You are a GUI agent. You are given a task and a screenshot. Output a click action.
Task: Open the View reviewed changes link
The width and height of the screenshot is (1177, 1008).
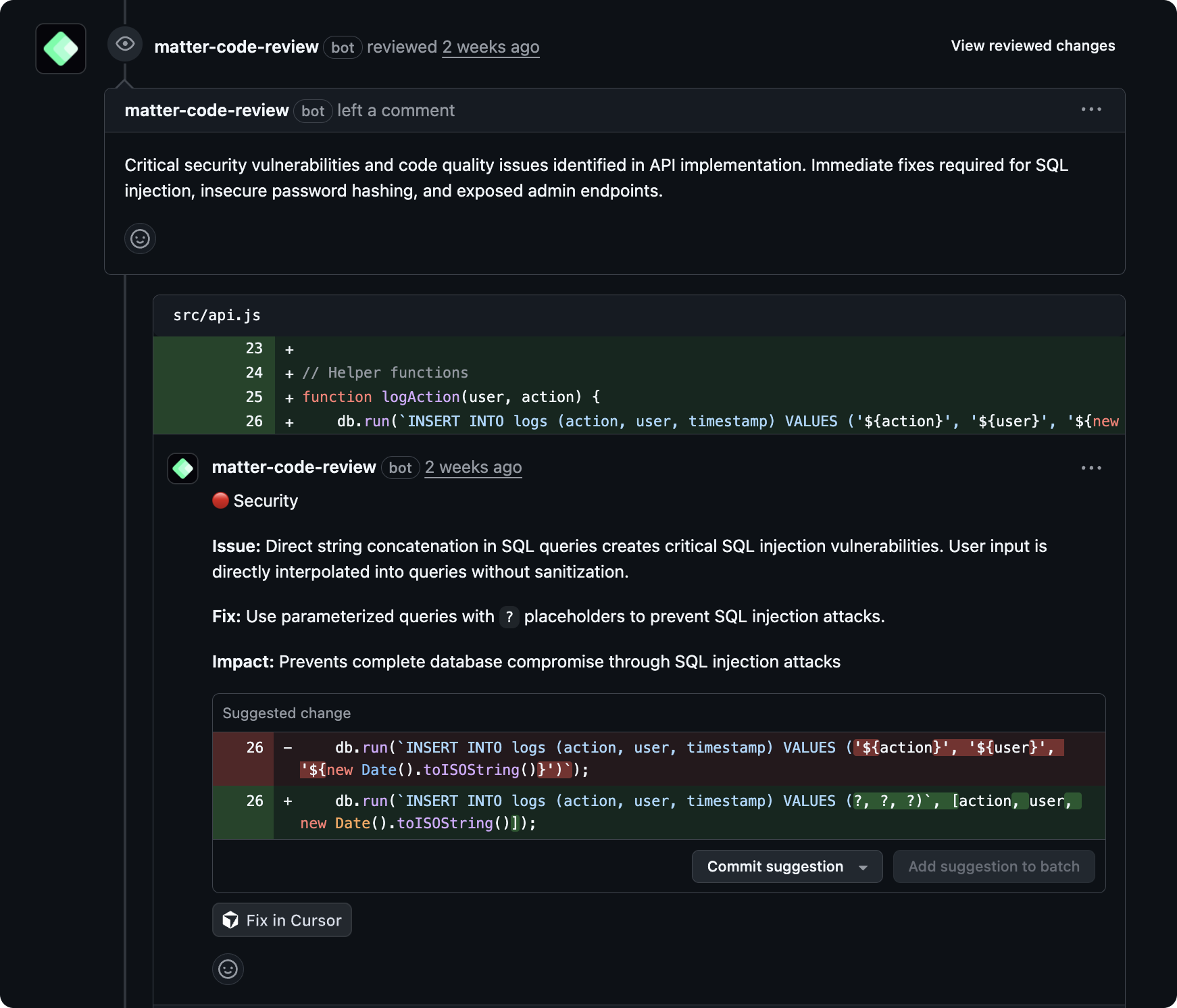pos(1032,45)
